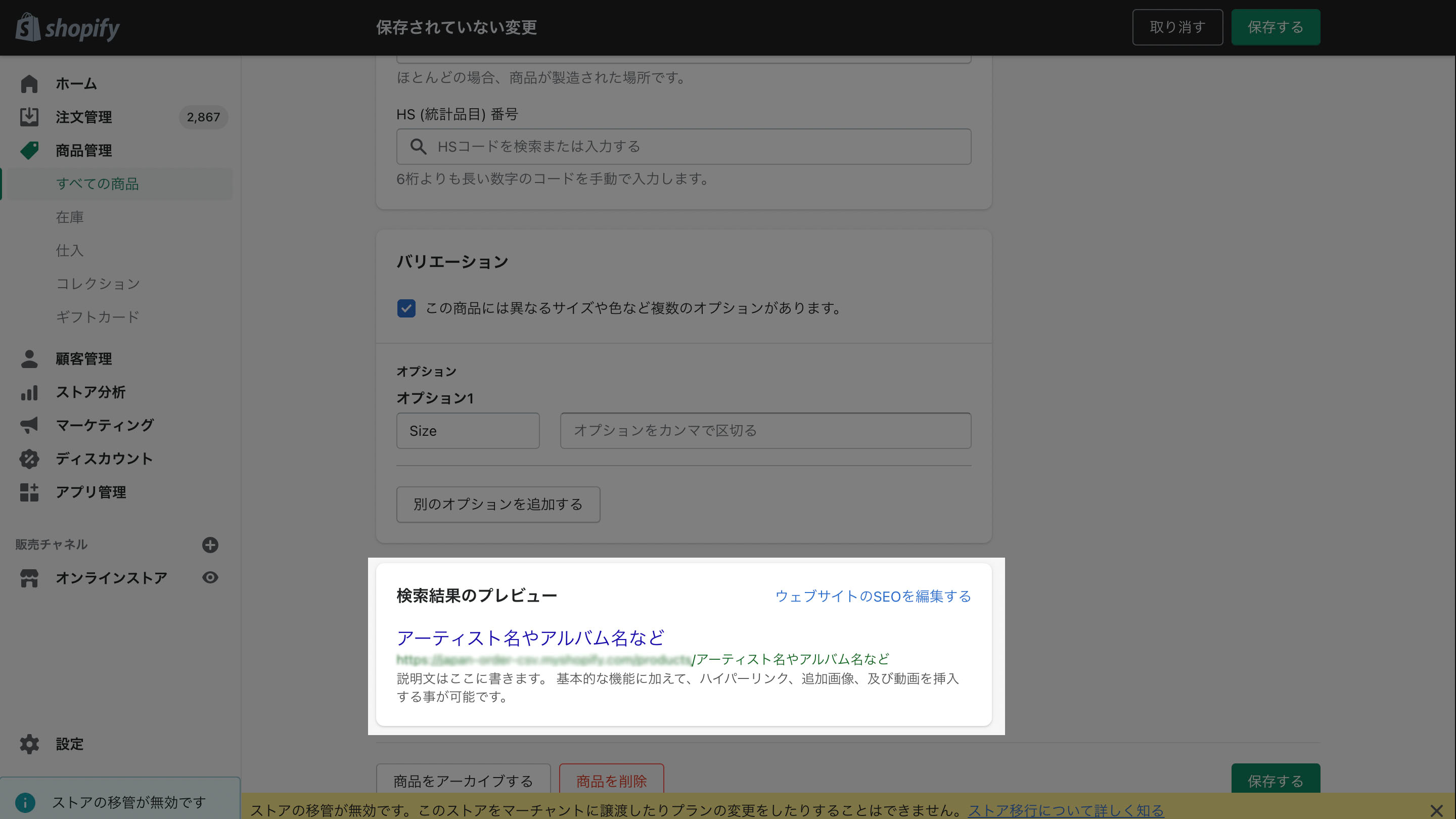This screenshot has width=1456, height=819.
Task: Click the bar chart icon beside ストア分析
Action: pyautogui.click(x=29, y=392)
